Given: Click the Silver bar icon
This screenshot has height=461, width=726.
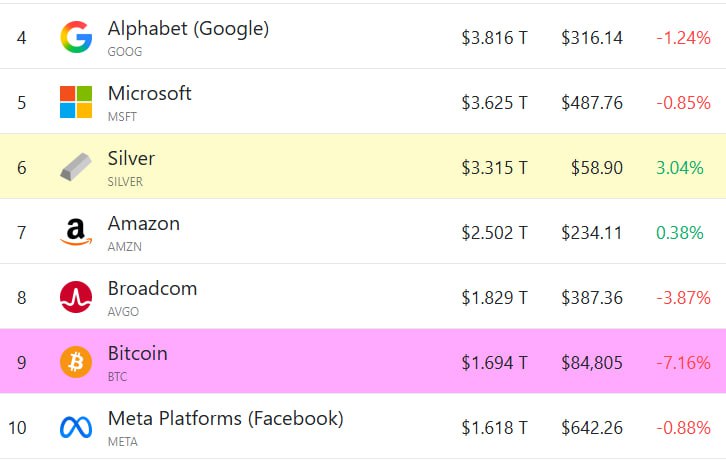Looking at the screenshot, I should pos(76,167).
